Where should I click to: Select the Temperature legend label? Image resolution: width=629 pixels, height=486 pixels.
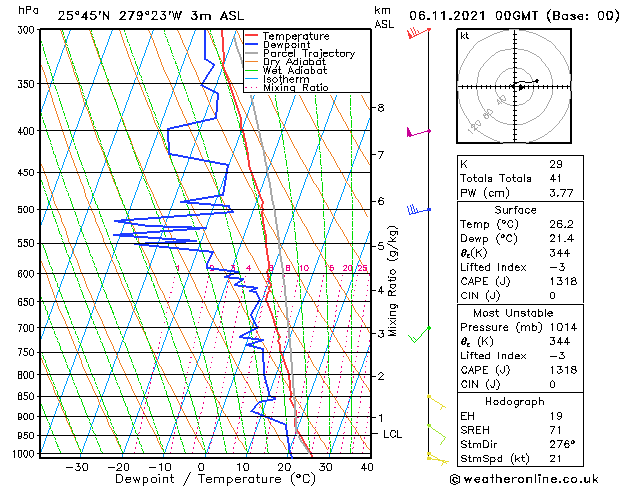[296, 36]
